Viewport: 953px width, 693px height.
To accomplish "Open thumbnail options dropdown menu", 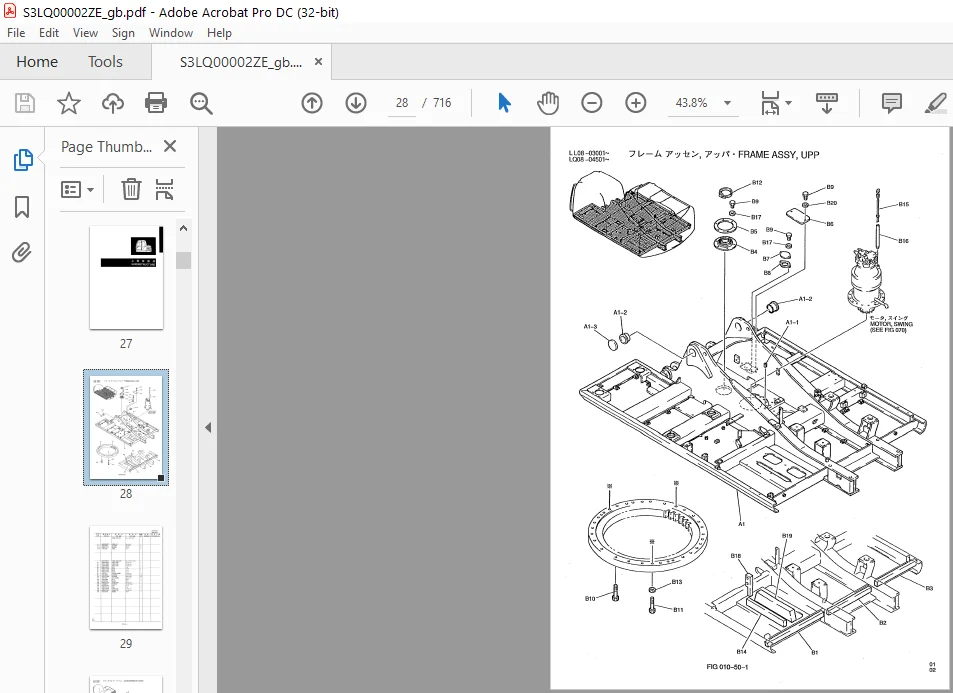I will coord(77,190).
